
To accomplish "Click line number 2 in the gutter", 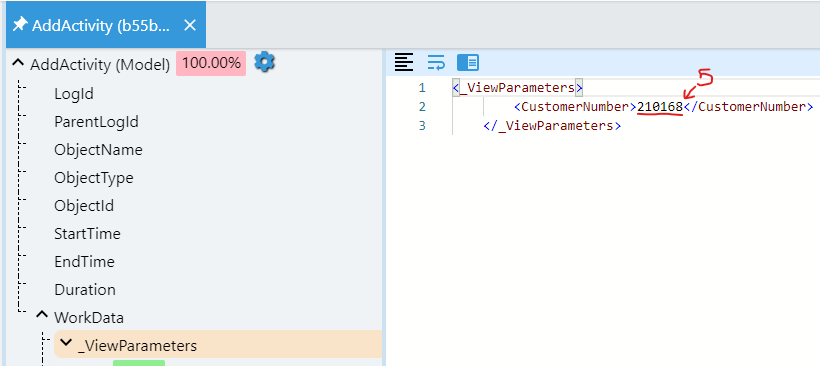I will point(422,107).
